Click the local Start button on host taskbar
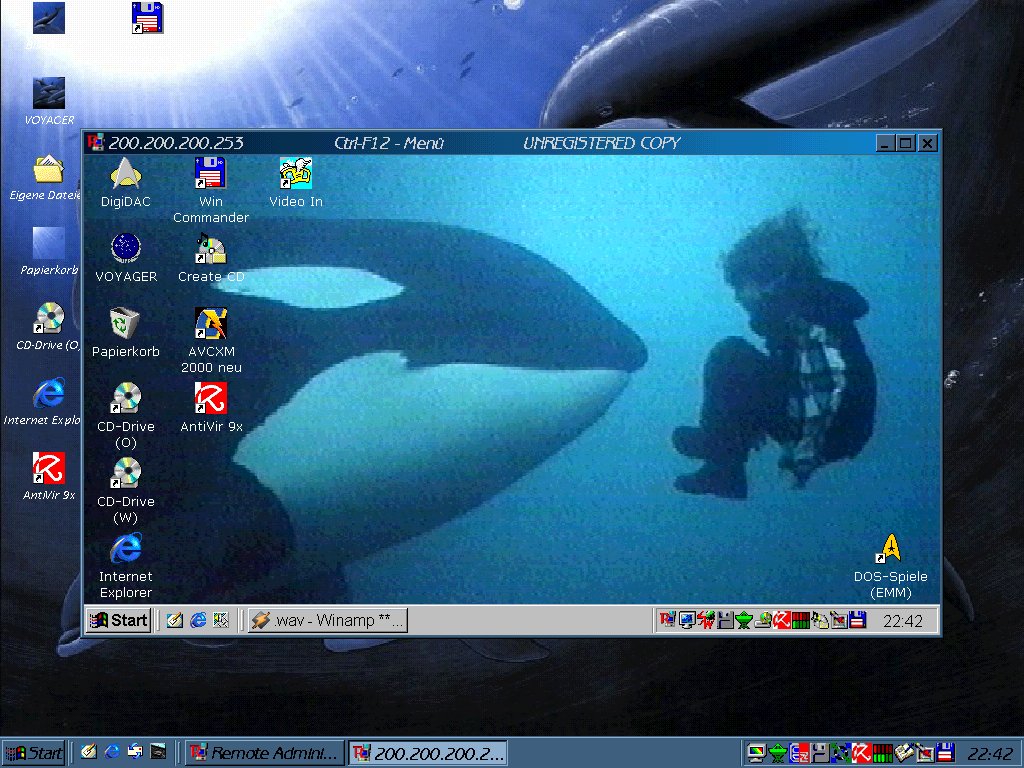Image resolution: width=1024 pixels, height=768 pixels. coord(34,753)
